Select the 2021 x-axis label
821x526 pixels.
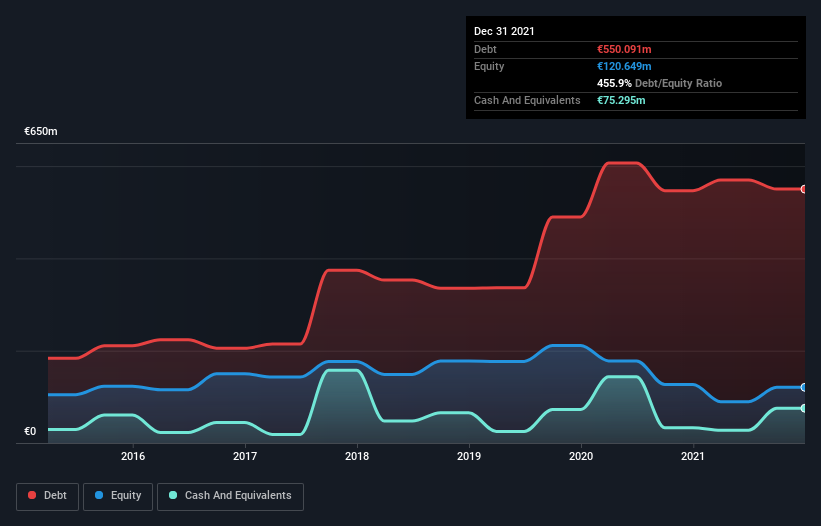click(x=693, y=456)
